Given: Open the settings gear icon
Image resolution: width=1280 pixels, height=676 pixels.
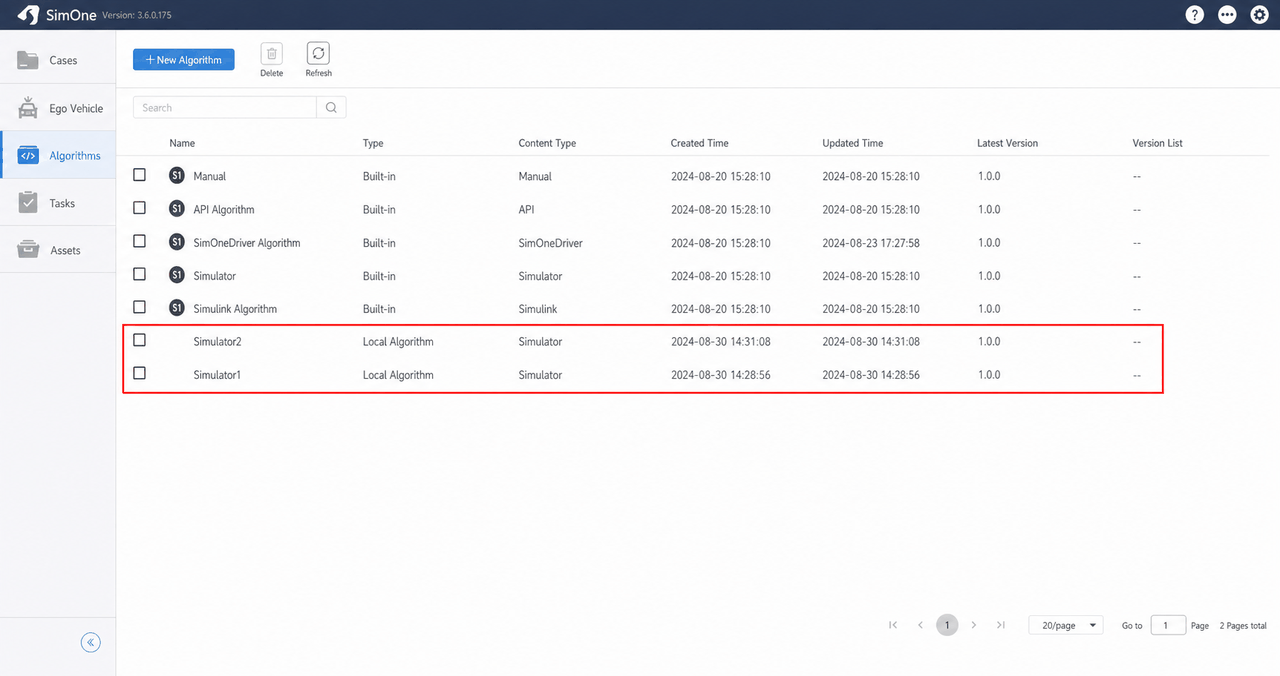Looking at the screenshot, I should tap(1260, 15).
